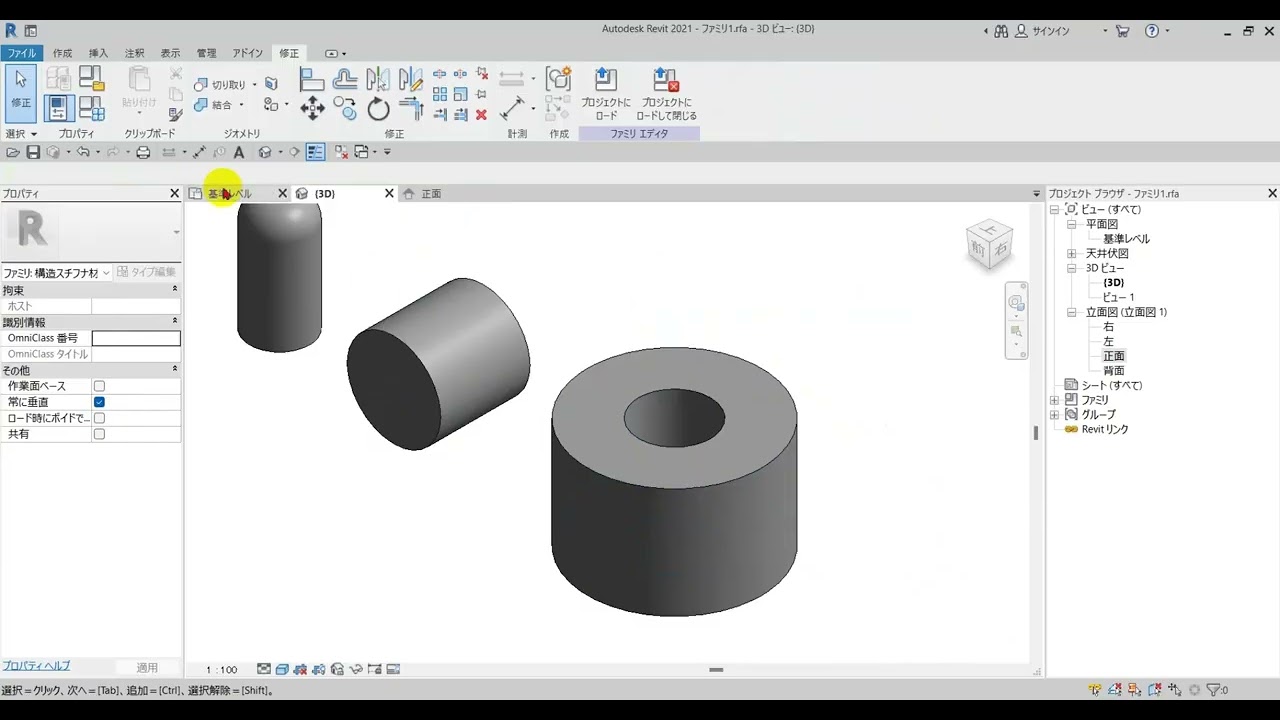The image size is (1280, 720).
Task: Open the ファイル tab
Action: 21,53
